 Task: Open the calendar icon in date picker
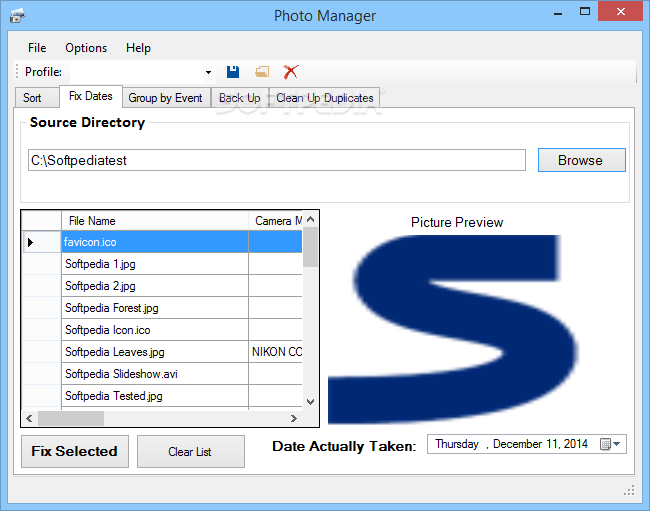605,444
